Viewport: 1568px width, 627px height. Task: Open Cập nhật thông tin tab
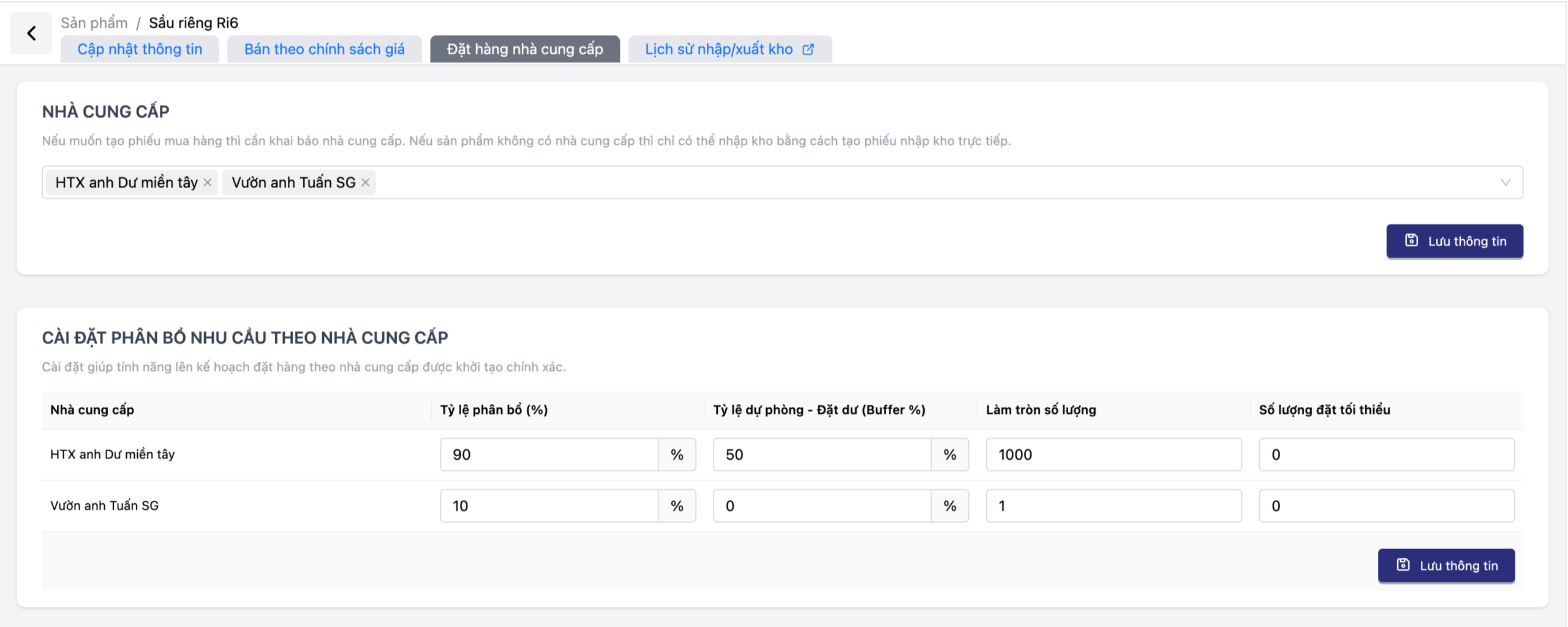point(140,49)
